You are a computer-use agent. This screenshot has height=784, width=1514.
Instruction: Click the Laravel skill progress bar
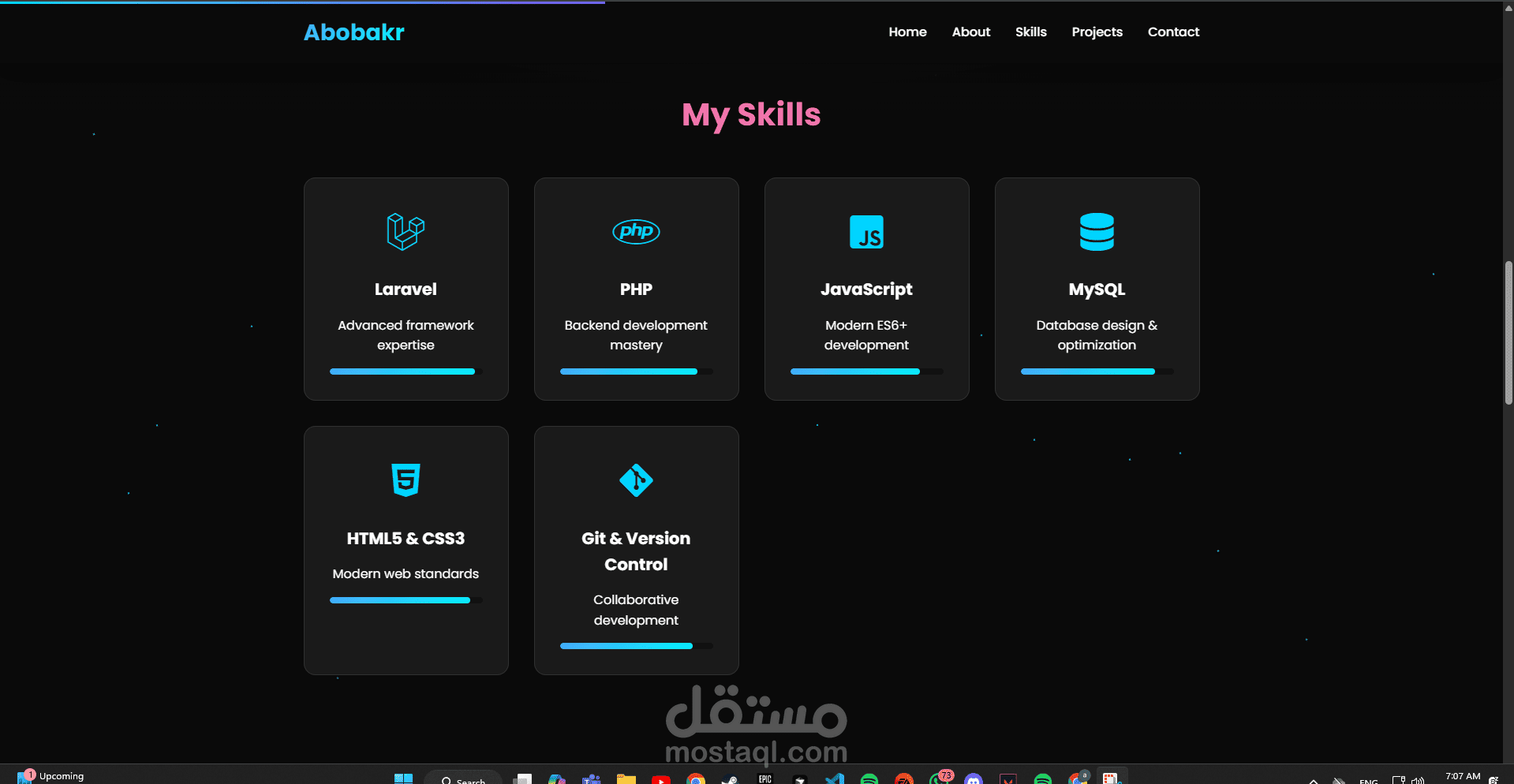[x=406, y=371]
